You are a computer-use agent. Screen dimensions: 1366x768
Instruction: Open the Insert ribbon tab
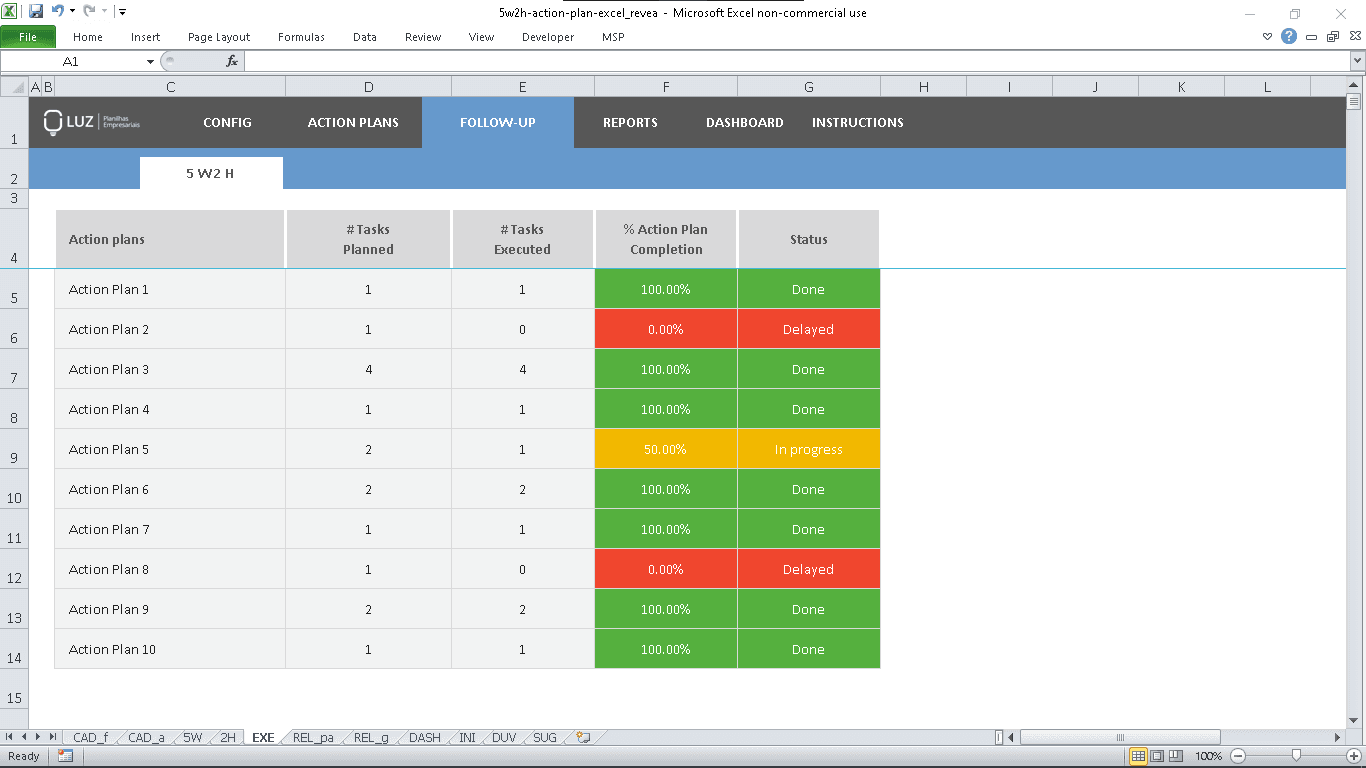click(145, 37)
